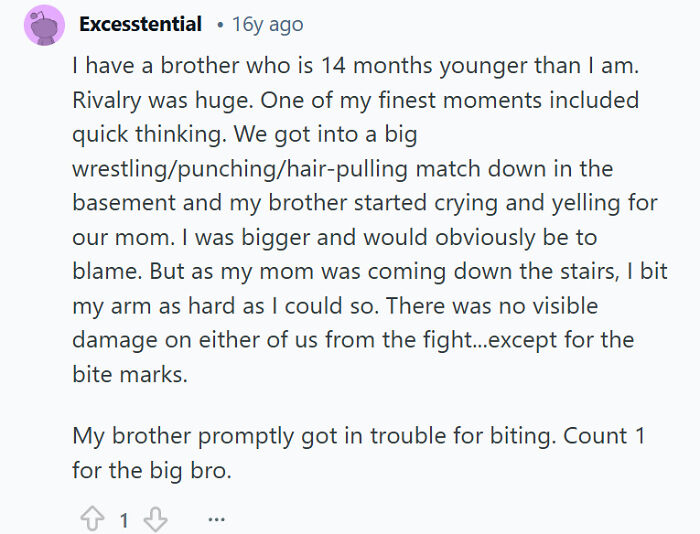Image resolution: width=700 pixels, height=534 pixels.
Task: Click the vote count number between arrows
Action: pos(124,520)
